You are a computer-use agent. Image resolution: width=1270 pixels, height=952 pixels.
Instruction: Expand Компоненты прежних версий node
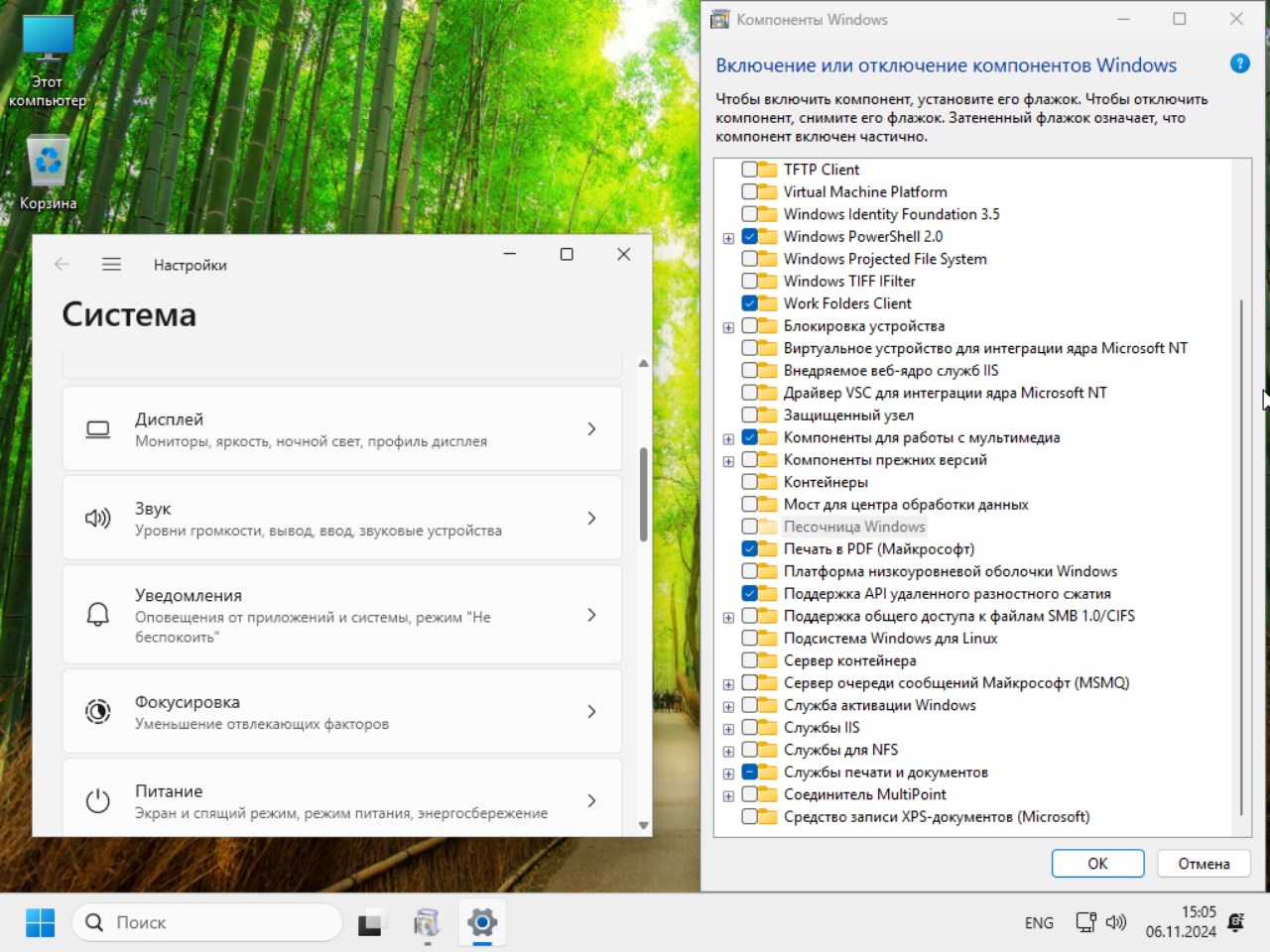tap(728, 461)
